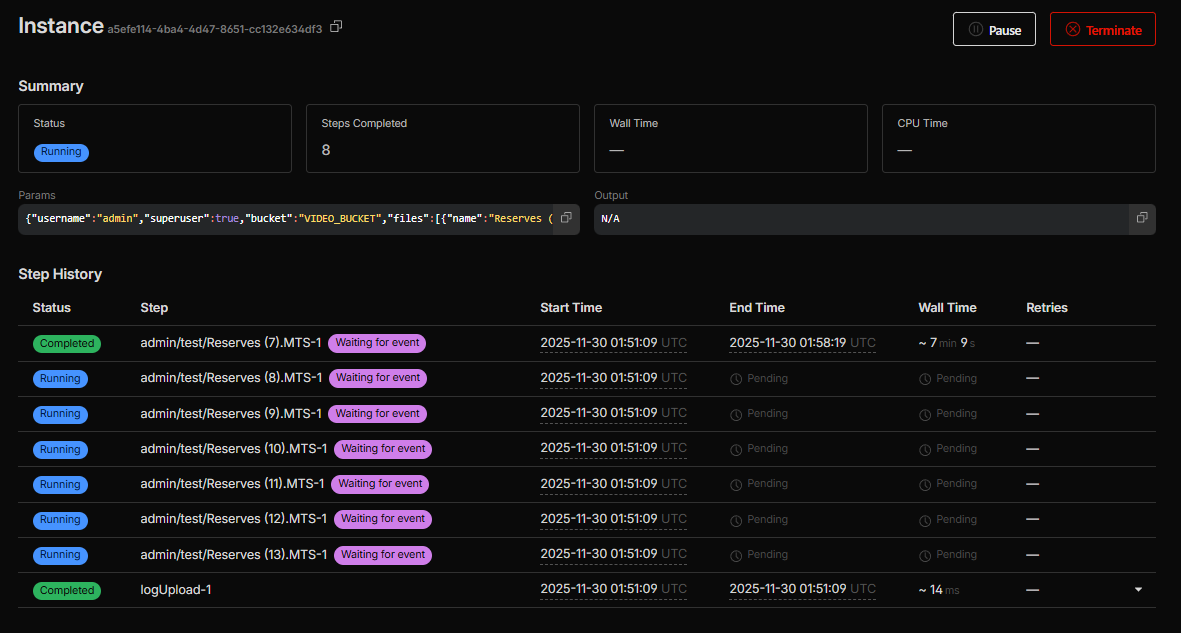Image resolution: width=1181 pixels, height=633 pixels.
Task: Click the Running badge for Reserves (8).MTS-1
Action: click(x=60, y=379)
